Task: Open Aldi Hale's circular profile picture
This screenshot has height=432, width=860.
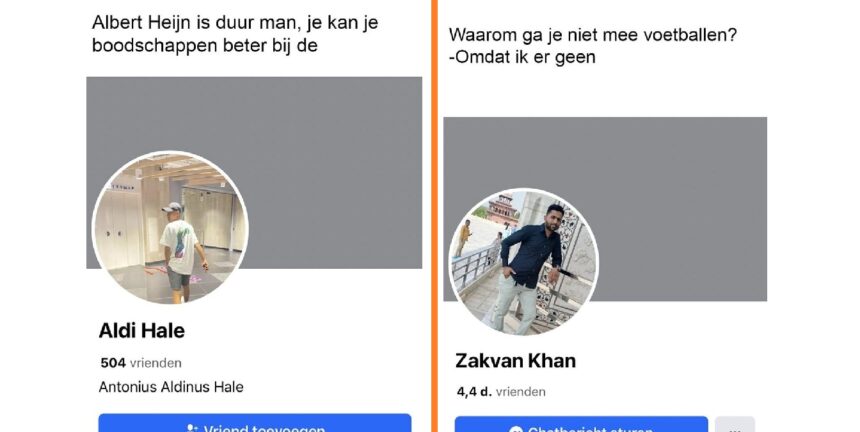Action: (x=171, y=228)
